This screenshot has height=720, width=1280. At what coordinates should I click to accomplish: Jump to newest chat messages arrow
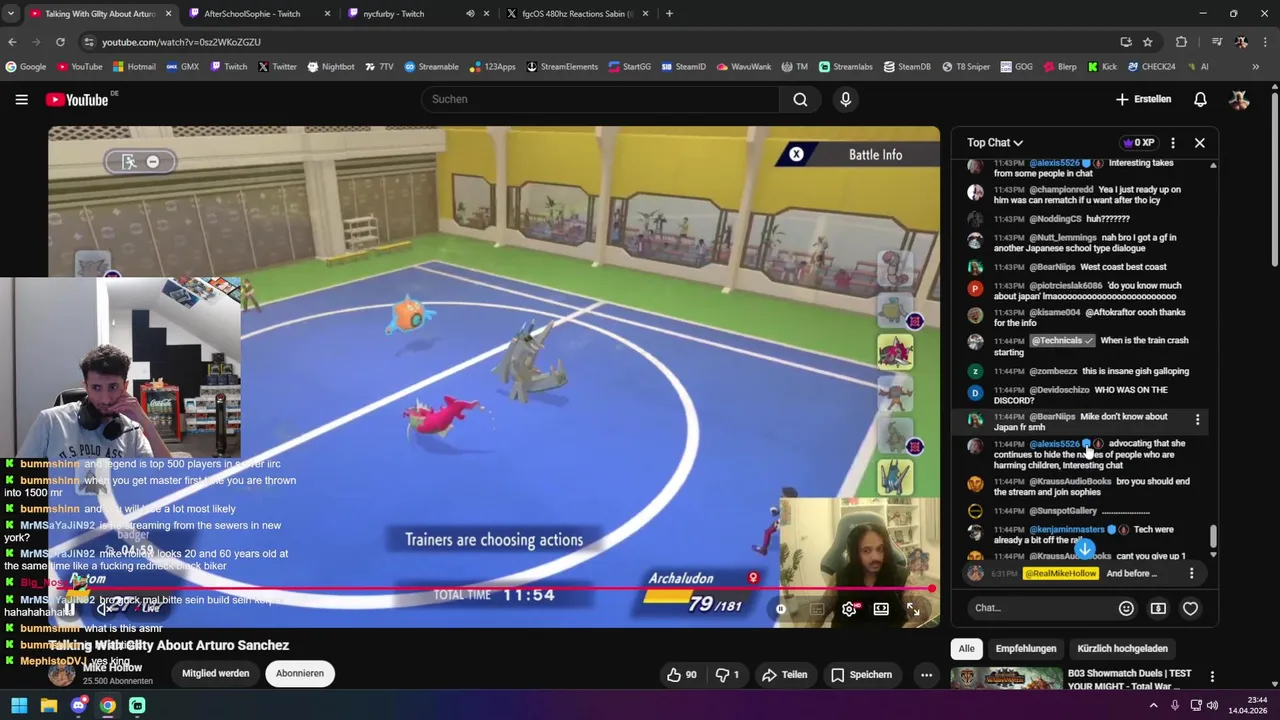pyautogui.click(x=1085, y=548)
